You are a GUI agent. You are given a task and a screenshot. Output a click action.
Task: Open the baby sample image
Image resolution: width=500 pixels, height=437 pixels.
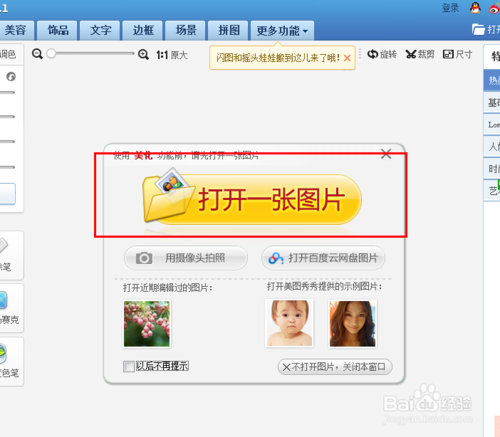pos(289,323)
